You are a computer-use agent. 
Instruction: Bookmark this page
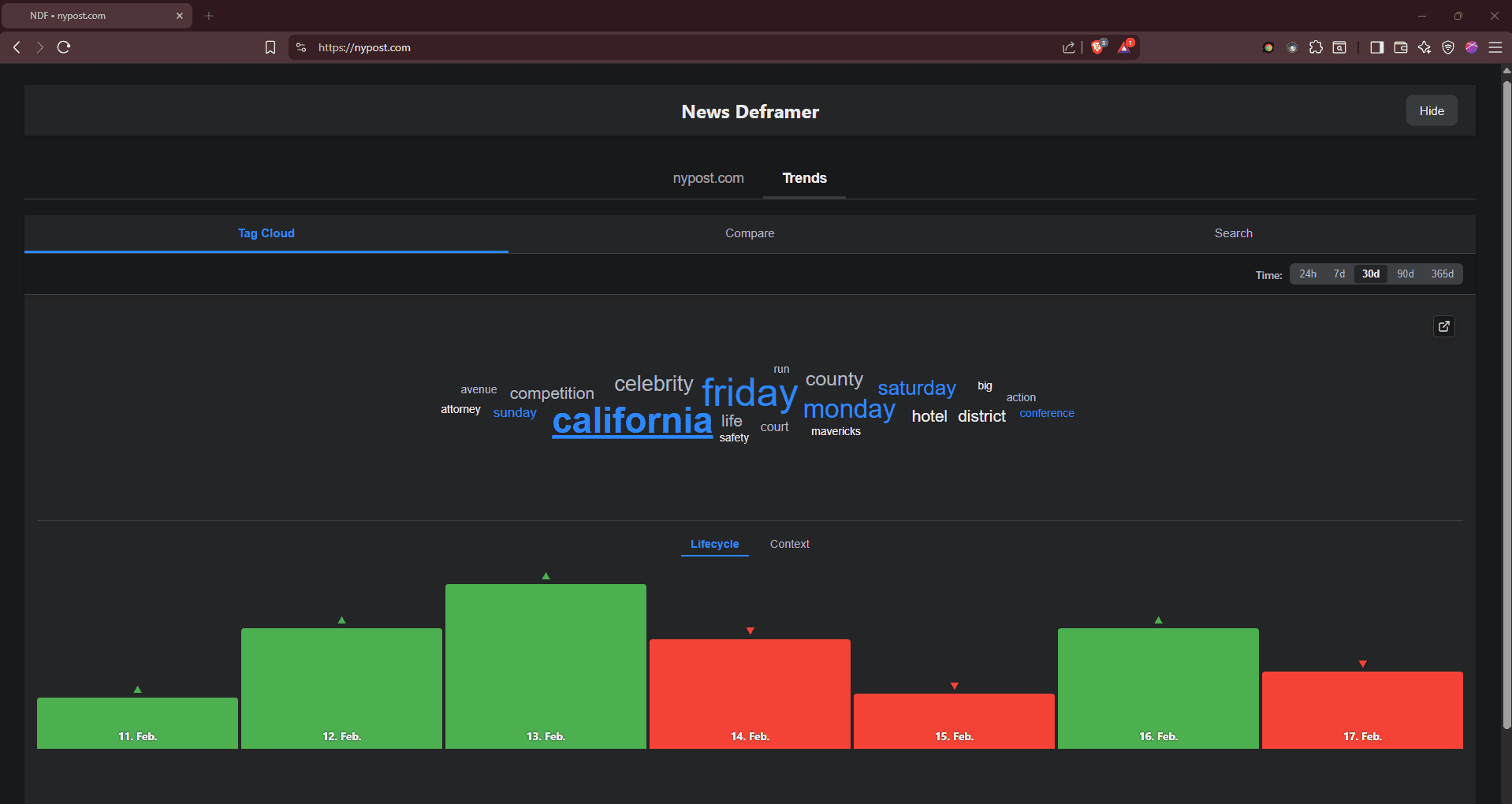(x=270, y=47)
